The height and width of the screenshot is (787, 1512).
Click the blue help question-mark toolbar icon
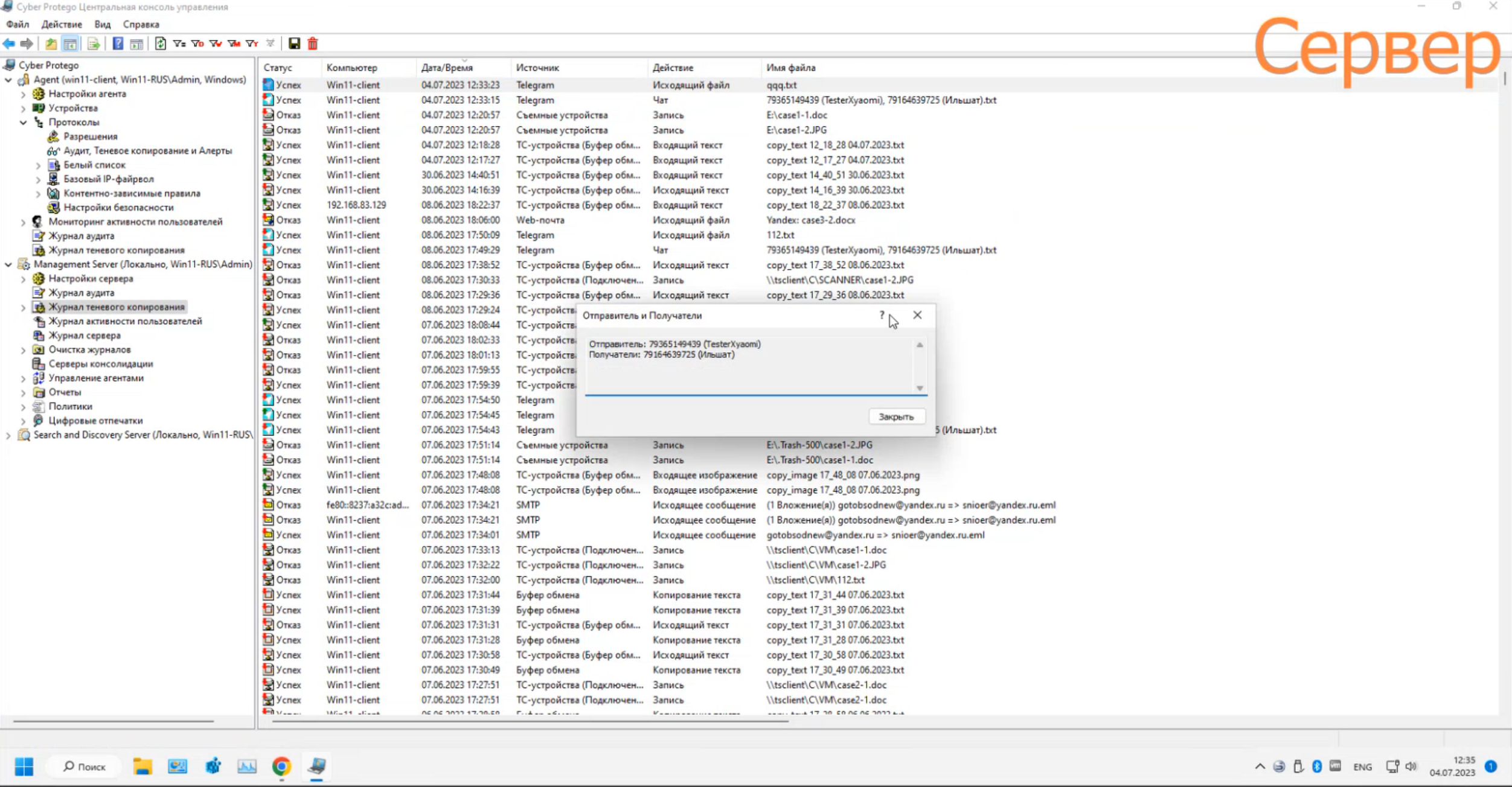point(118,43)
